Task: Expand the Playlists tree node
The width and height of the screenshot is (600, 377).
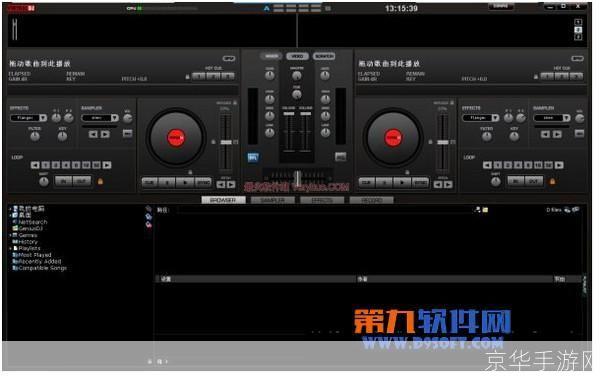Action: click(x=10, y=248)
